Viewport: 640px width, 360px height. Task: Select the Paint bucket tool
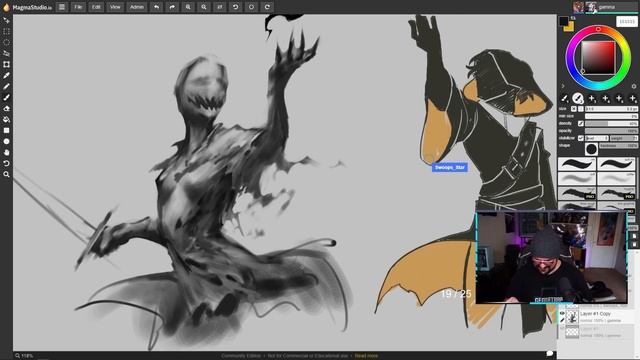(x=6, y=120)
